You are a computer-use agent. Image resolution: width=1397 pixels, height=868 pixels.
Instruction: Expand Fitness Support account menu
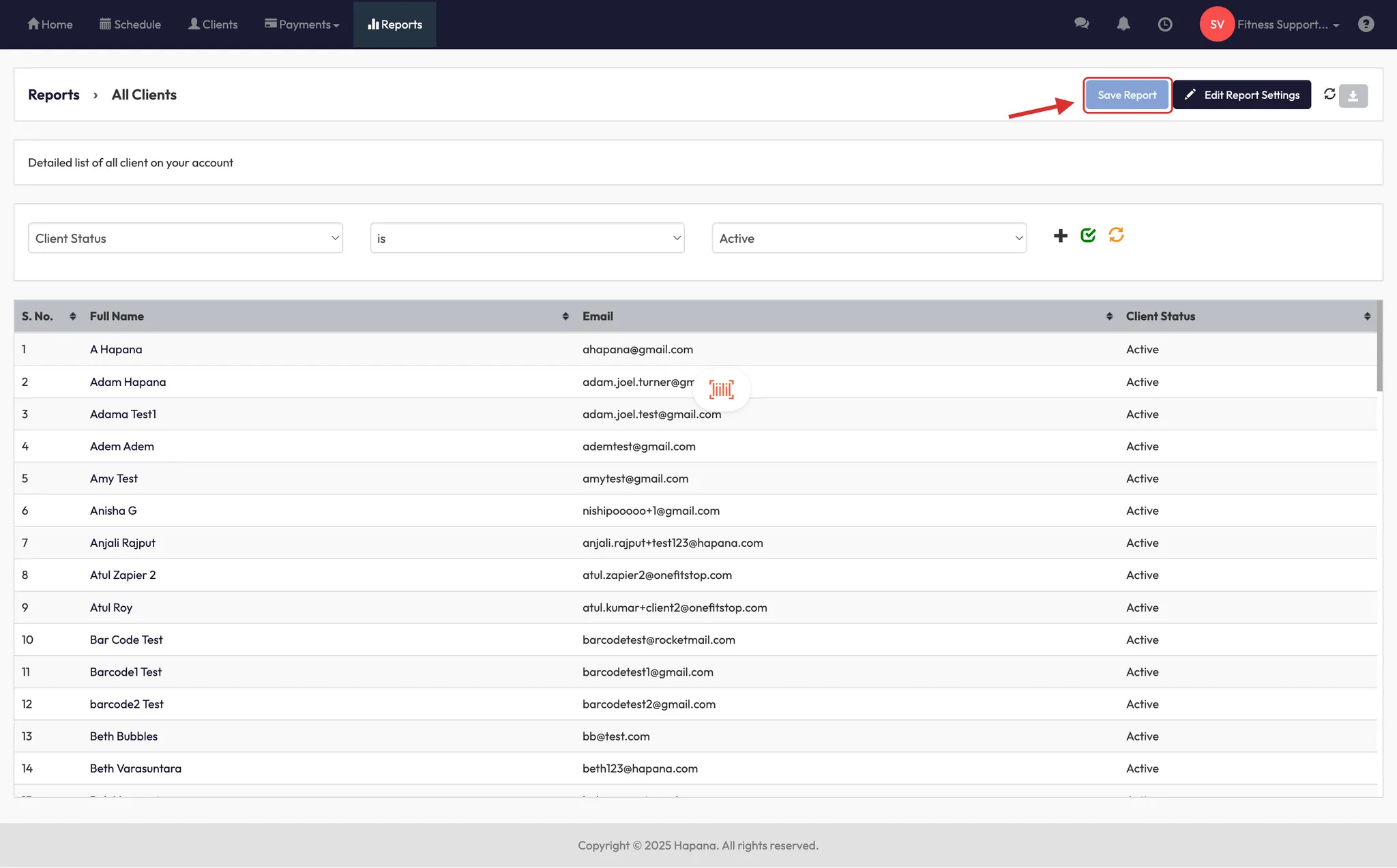(1287, 25)
